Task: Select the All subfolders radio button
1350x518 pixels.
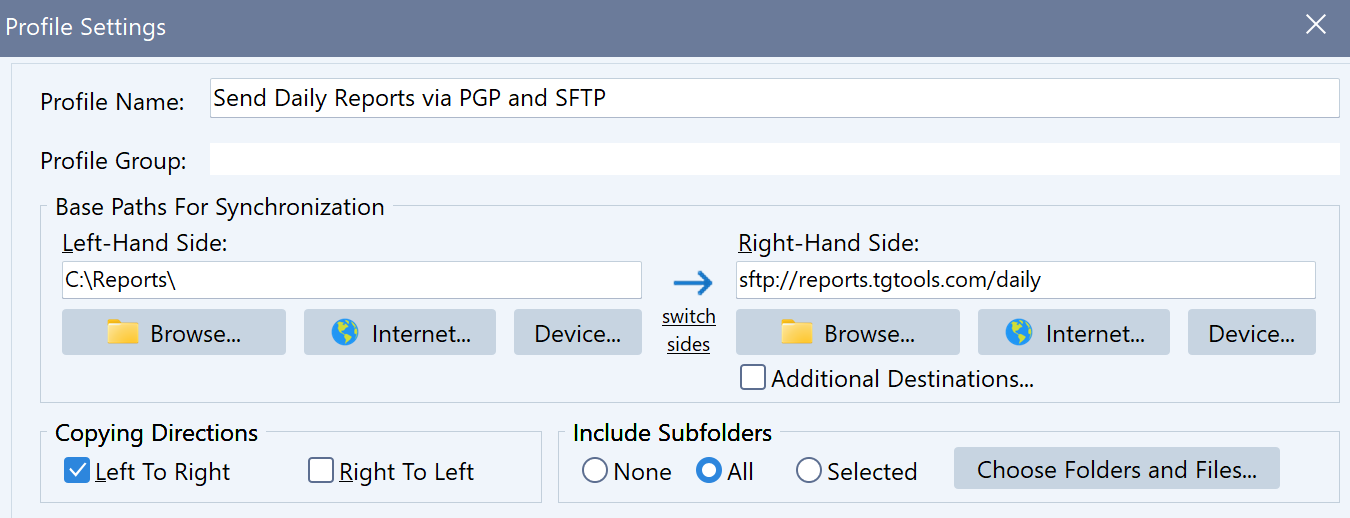Action: [x=709, y=471]
